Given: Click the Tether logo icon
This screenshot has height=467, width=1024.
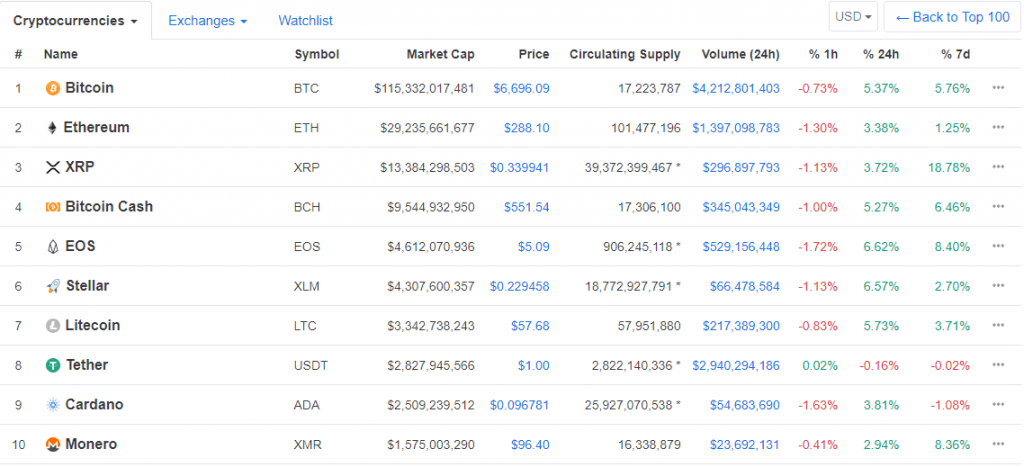Looking at the screenshot, I should click(x=53, y=365).
